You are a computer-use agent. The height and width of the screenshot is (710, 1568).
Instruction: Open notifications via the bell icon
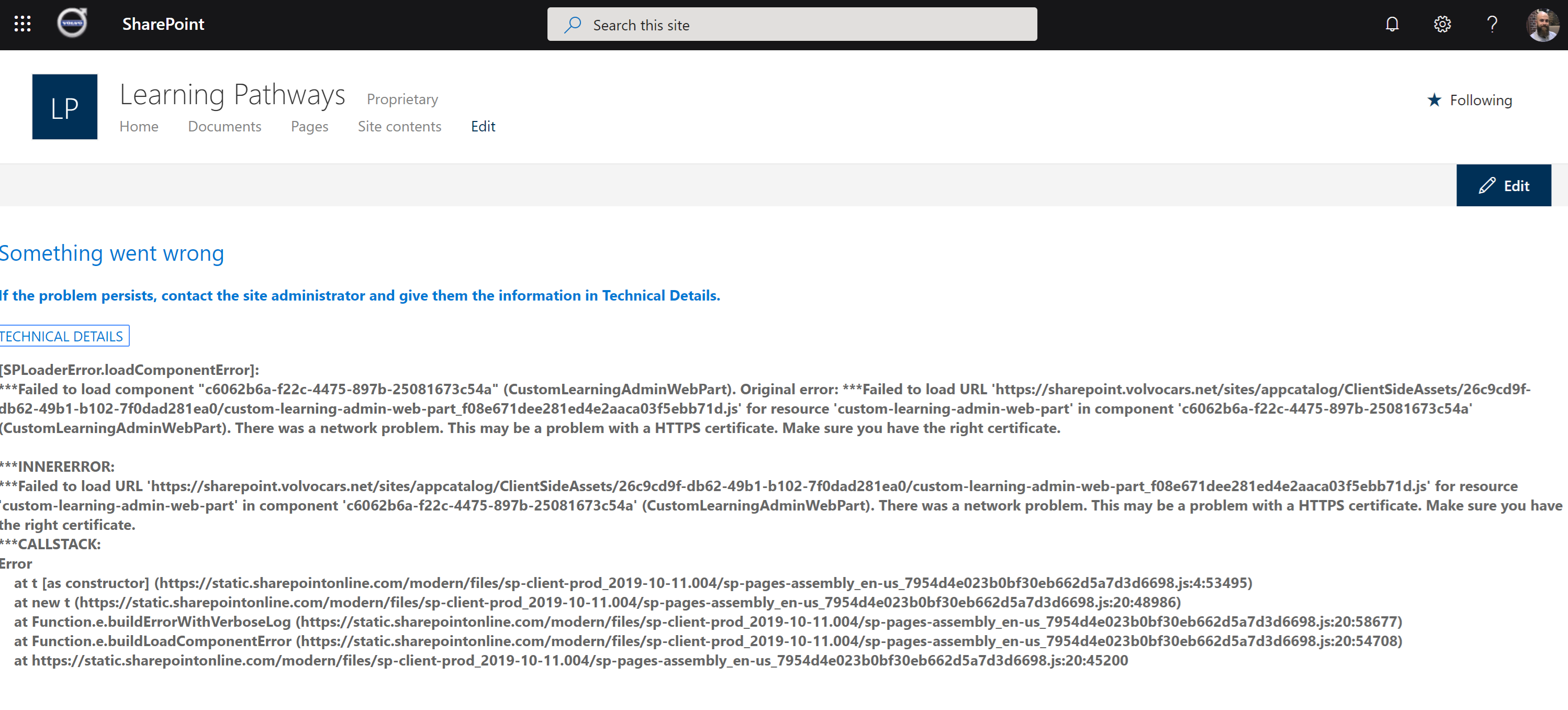[1392, 24]
